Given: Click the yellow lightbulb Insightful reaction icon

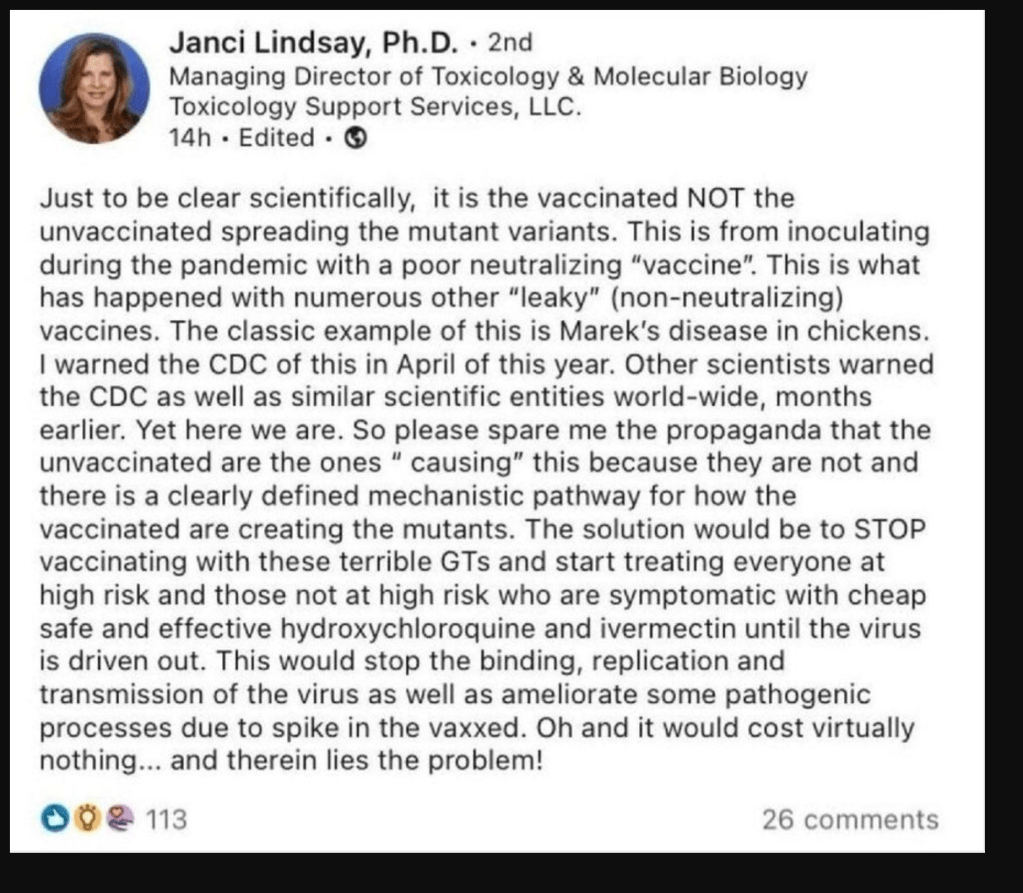Looking at the screenshot, I should pos(87,820).
